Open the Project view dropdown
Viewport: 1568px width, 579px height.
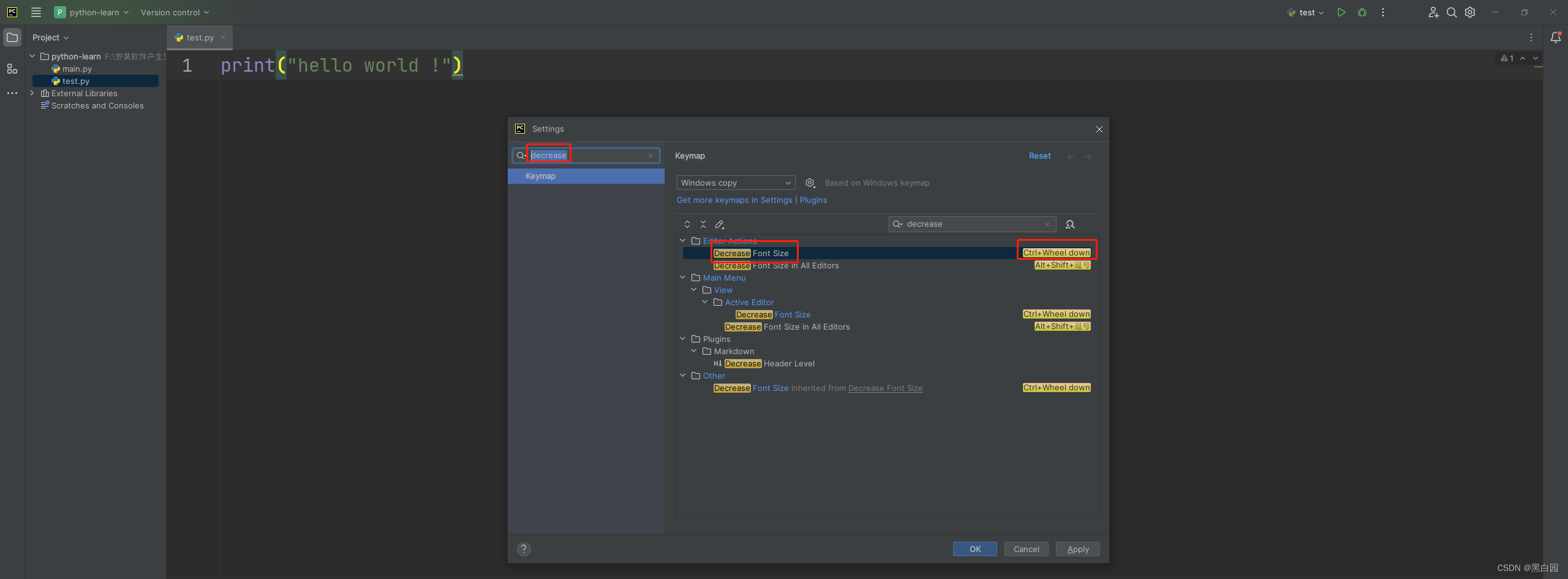click(x=50, y=37)
